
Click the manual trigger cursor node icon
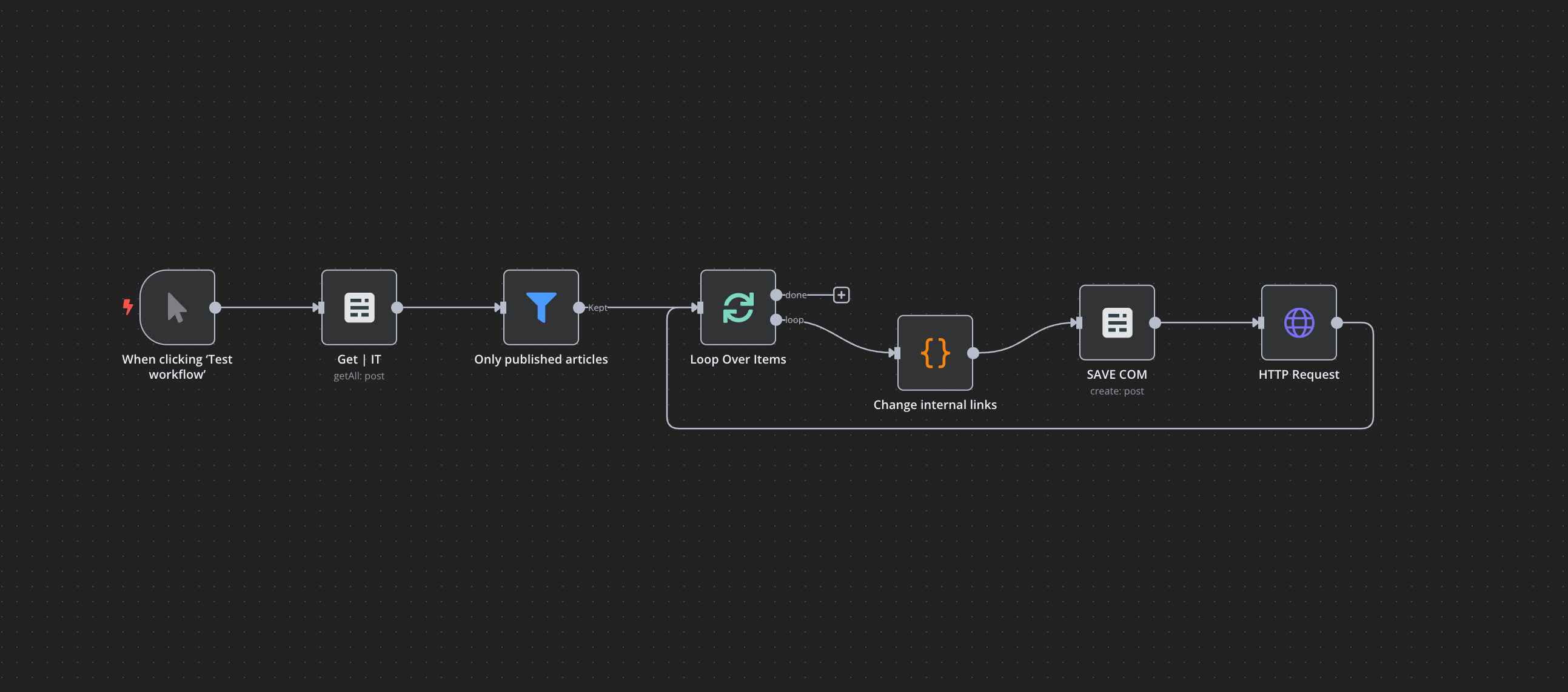tap(177, 308)
